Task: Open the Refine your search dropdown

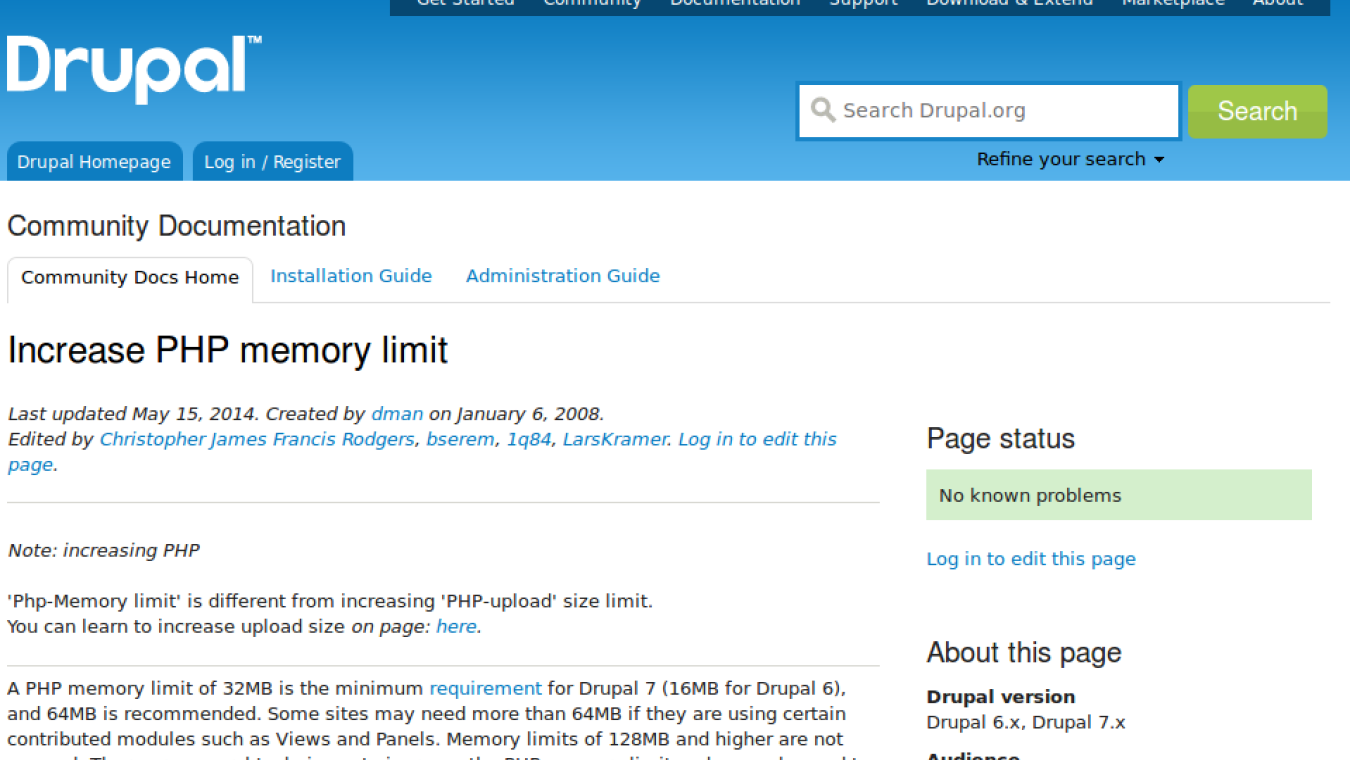Action: pos(1069,158)
